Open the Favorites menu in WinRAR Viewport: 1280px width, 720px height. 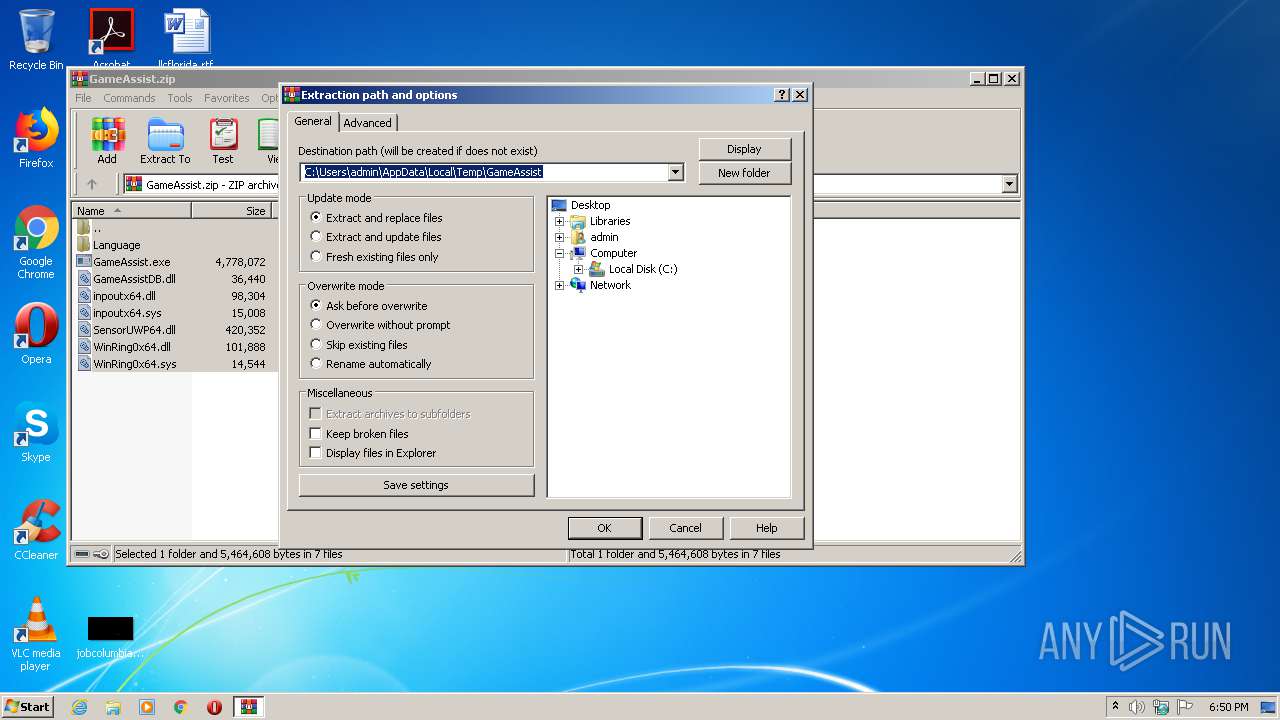point(227,98)
